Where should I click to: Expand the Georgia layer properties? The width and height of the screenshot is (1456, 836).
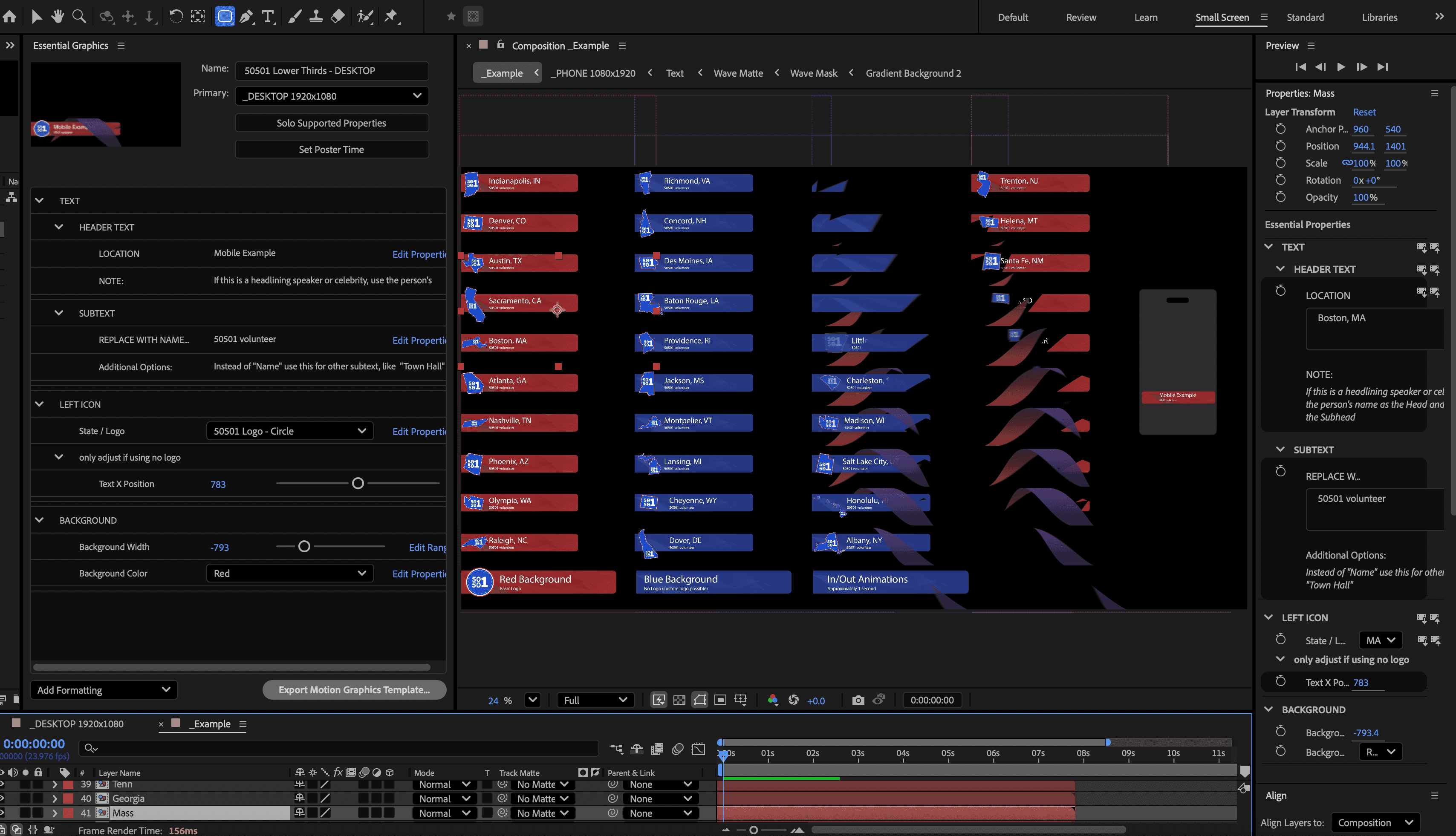click(55, 798)
